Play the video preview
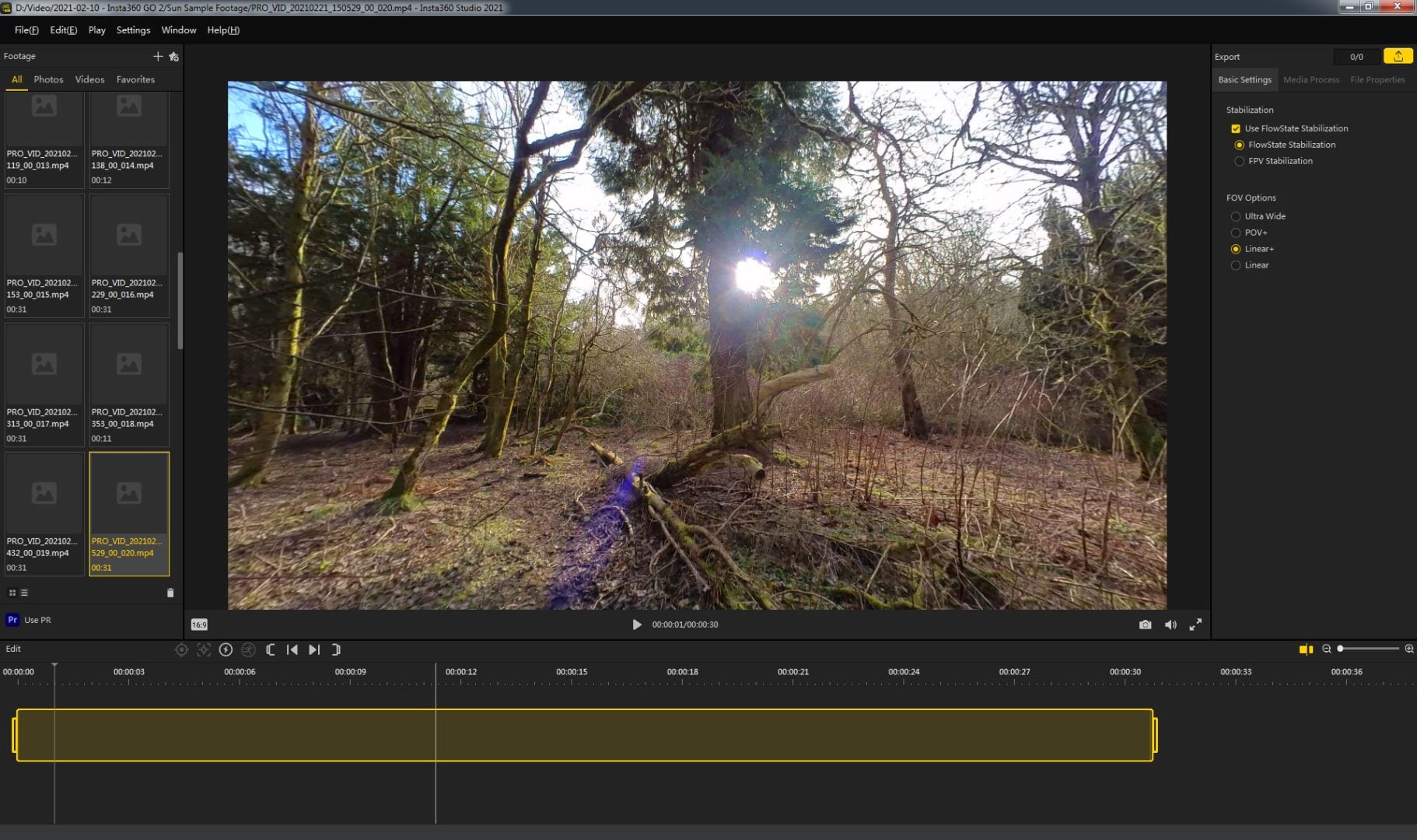The height and width of the screenshot is (840, 1417). coord(636,625)
